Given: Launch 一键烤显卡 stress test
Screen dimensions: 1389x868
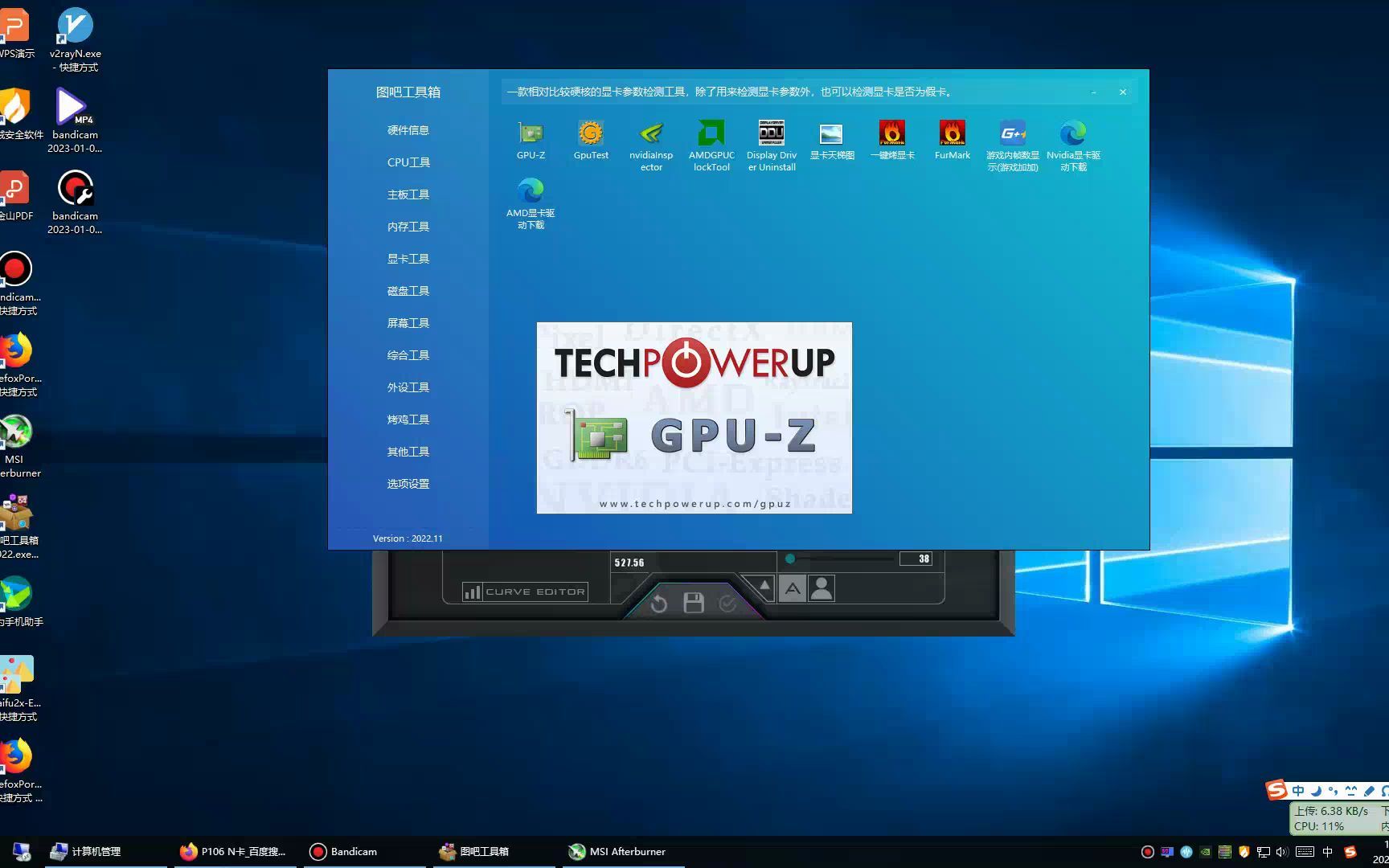Looking at the screenshot, I should coord(892,140).
